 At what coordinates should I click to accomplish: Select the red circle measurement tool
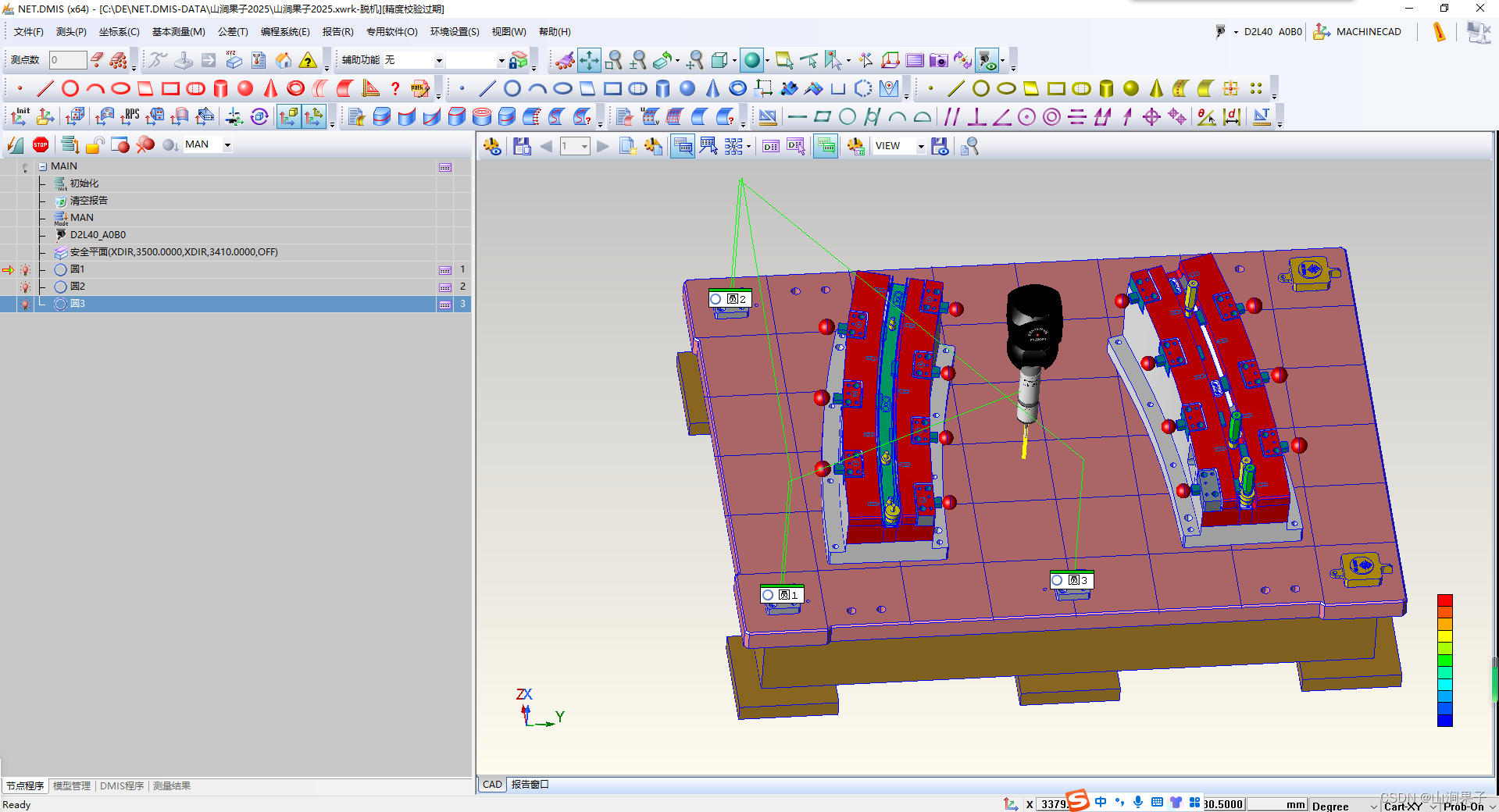point(70,88)
